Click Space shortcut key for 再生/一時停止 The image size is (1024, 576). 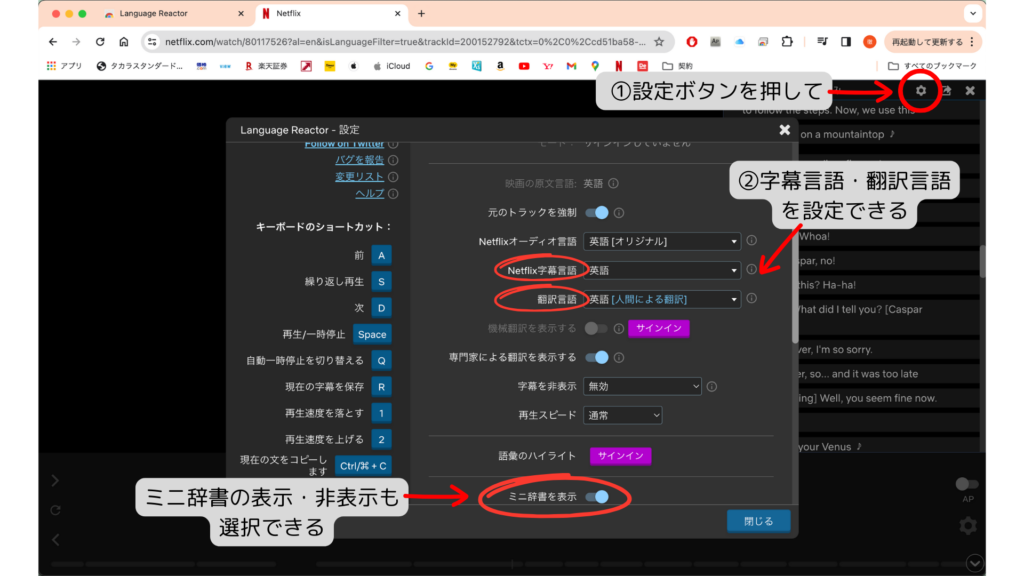point(372,334)
